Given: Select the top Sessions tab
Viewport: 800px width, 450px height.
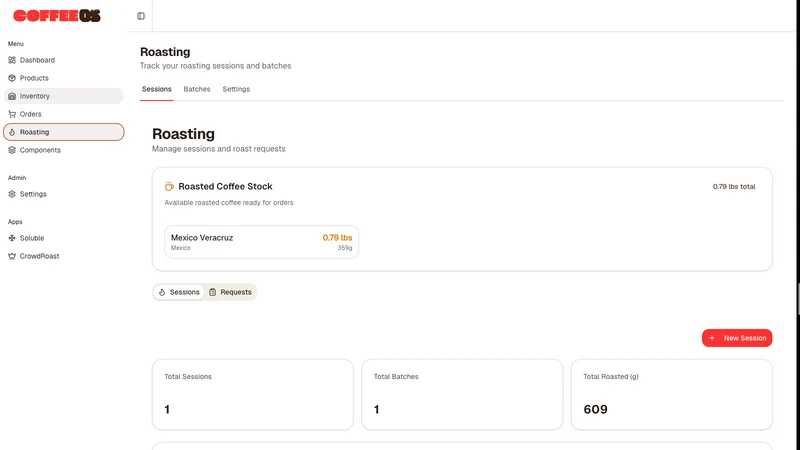Looking at the screenshot, I should pos(157,89).
